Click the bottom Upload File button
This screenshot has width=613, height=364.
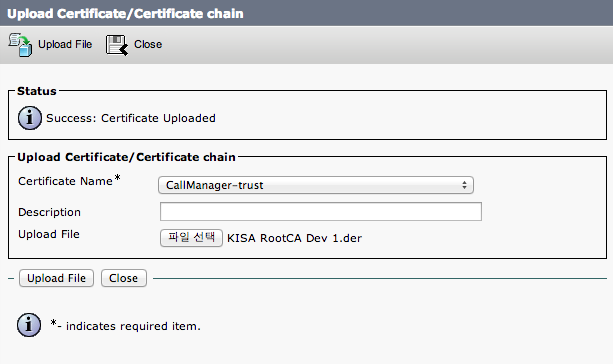[56, 278]
